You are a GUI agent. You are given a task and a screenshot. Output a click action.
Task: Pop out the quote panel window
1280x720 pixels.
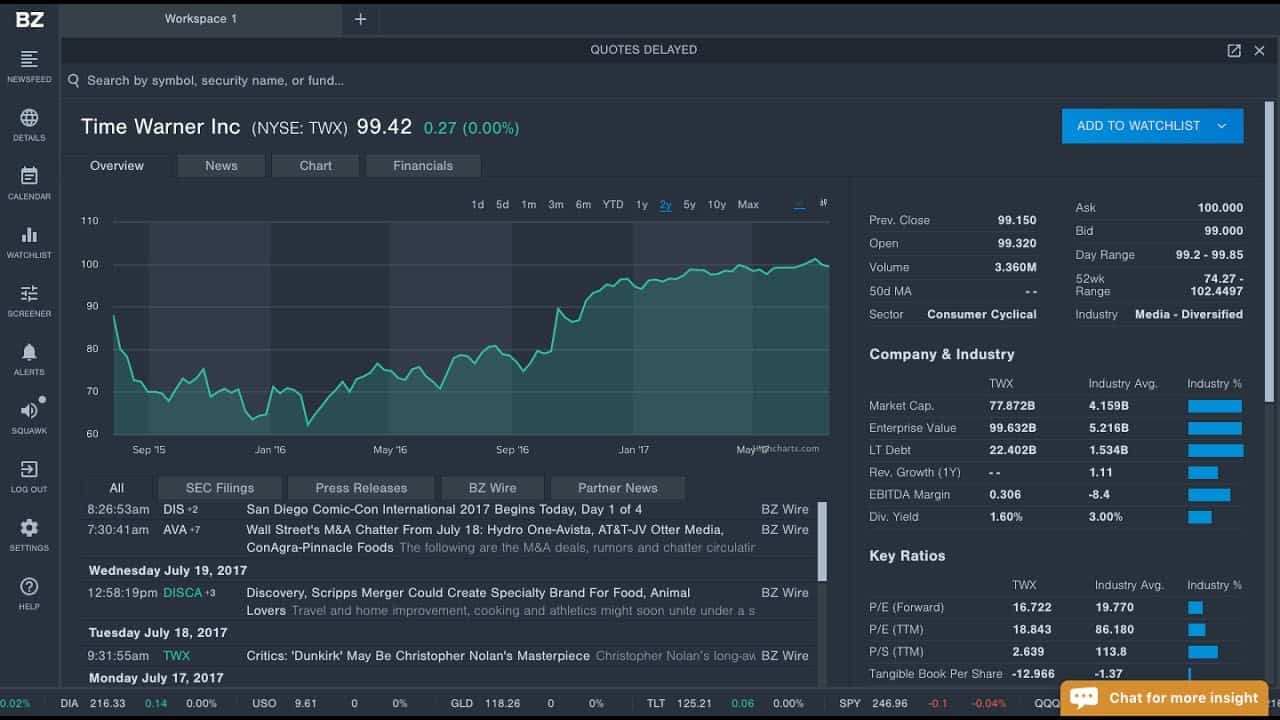click(1234, 50)
